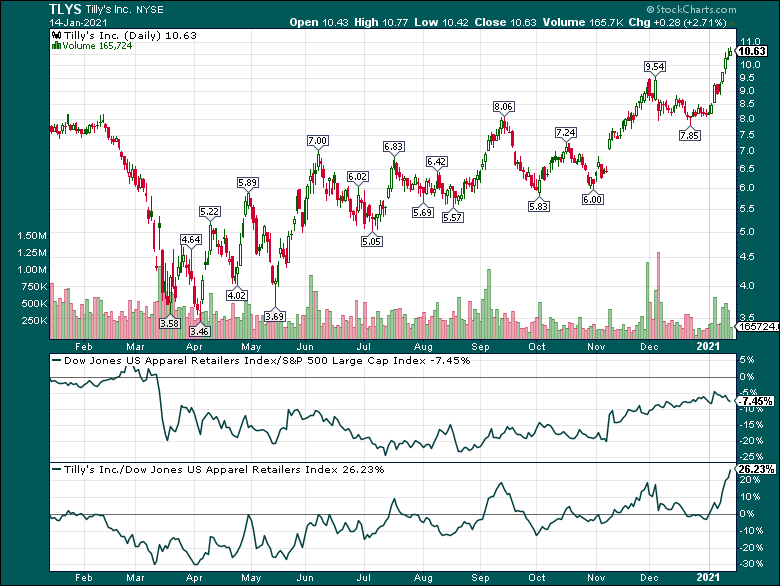Click the -7.45% apparel index value tag
Screen dimensions: 780x586
tap(755, 401)
